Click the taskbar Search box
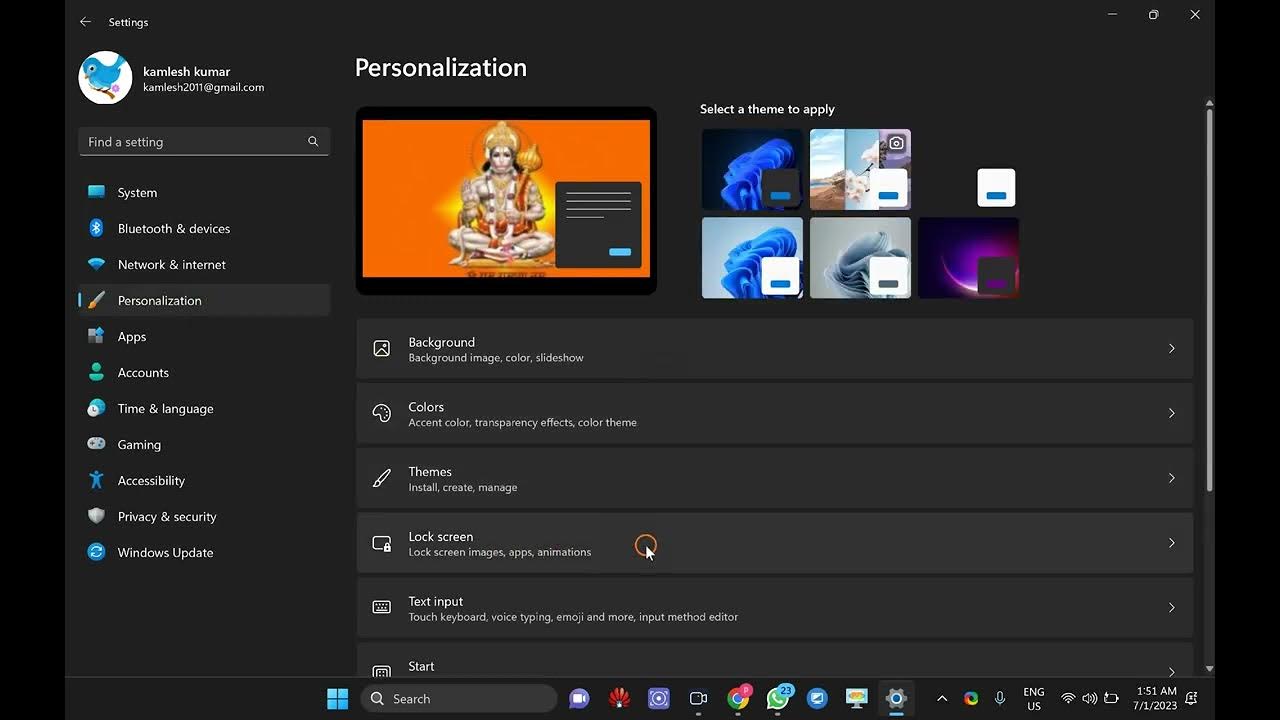 pyautogui.click(x=459, y=699)
